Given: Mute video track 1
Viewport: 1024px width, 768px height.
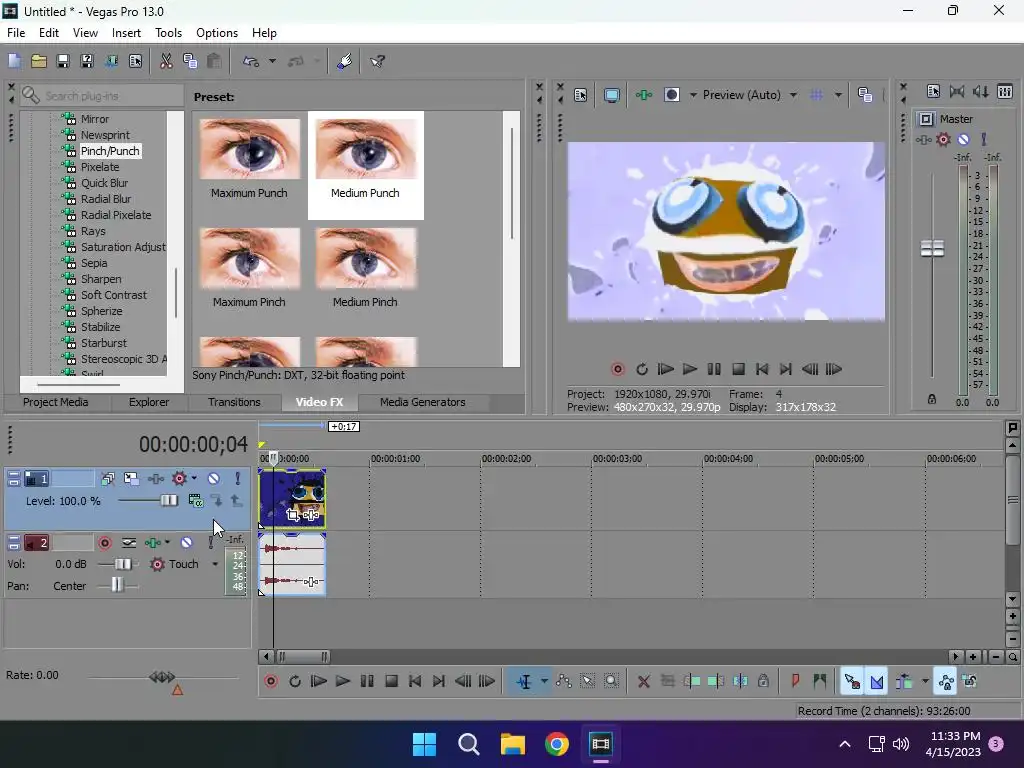Looking at the screenshot, I should 214,479.
